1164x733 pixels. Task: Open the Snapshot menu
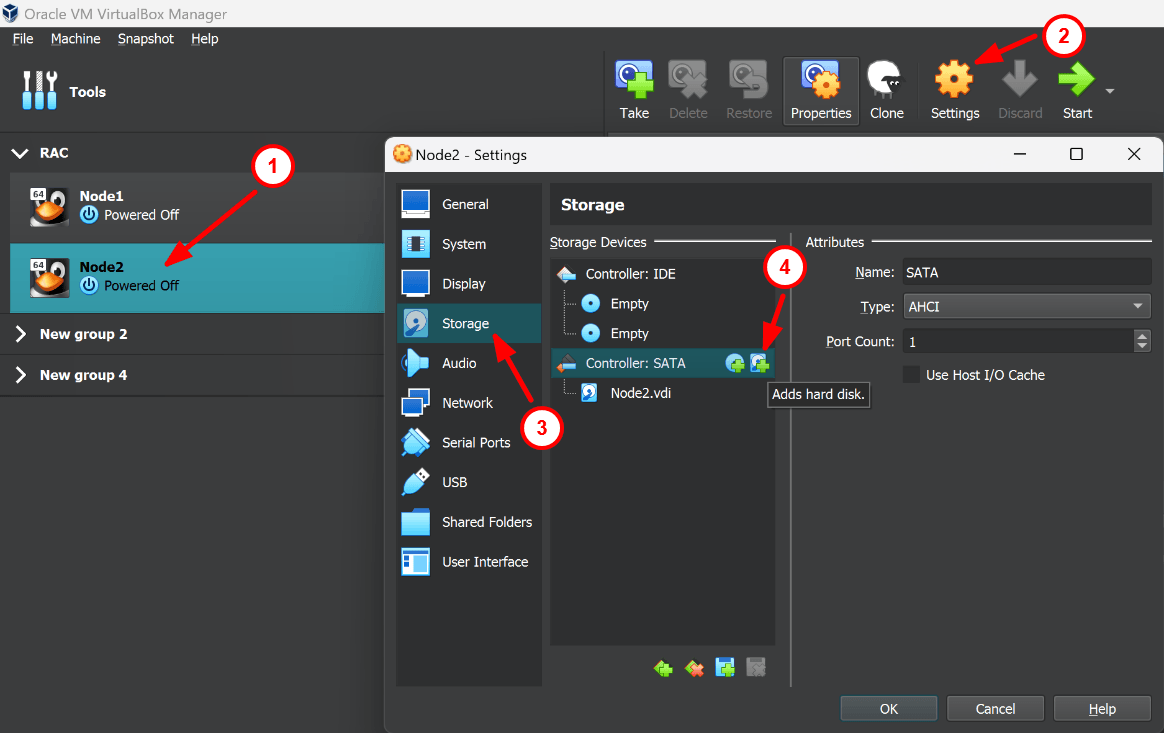coord(145,39)
